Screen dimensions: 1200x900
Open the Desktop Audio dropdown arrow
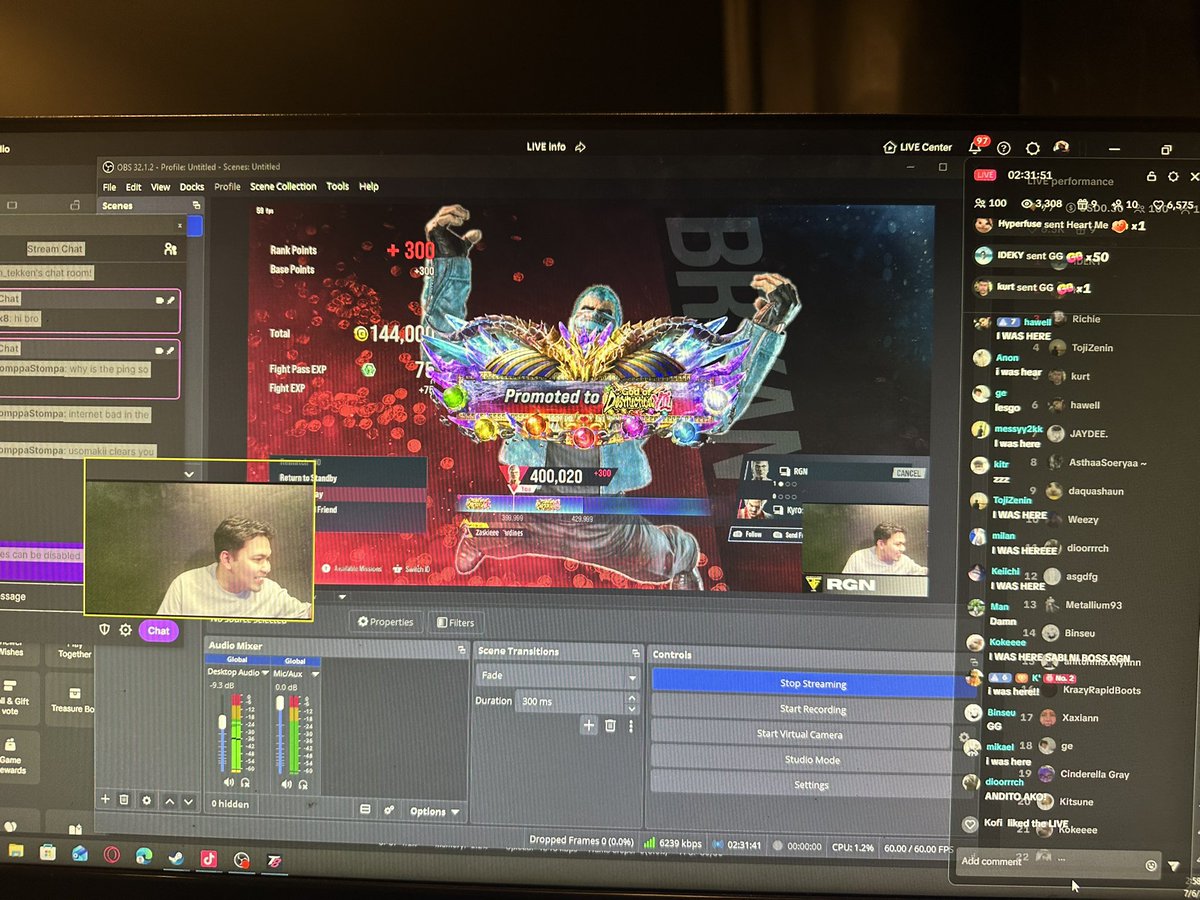pyautogui.click(x=265, y=673)
